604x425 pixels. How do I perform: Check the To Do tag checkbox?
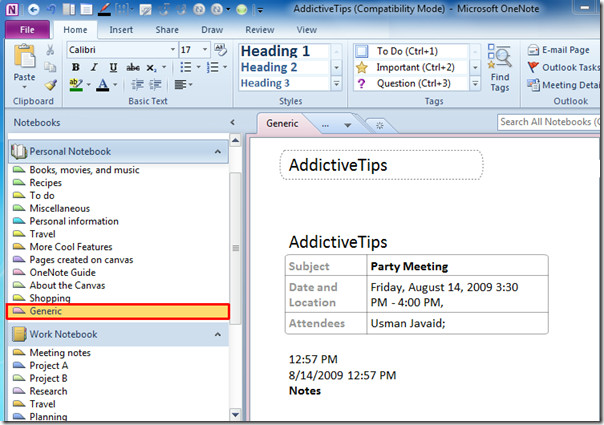tap(362, 51)
